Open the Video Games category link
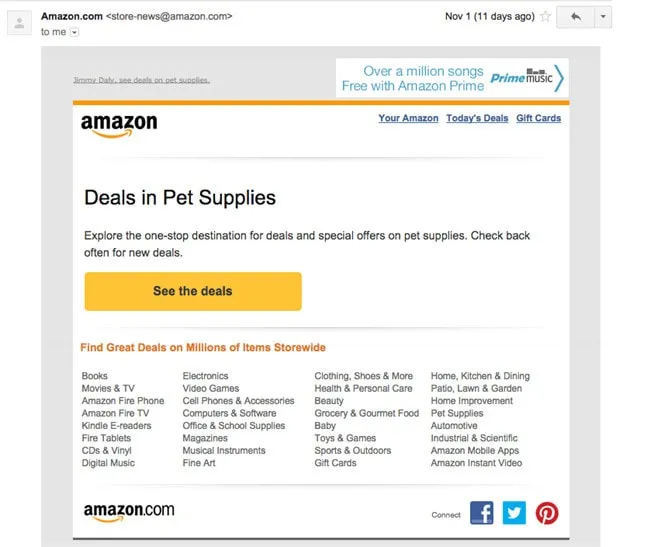 pos(210,388)
